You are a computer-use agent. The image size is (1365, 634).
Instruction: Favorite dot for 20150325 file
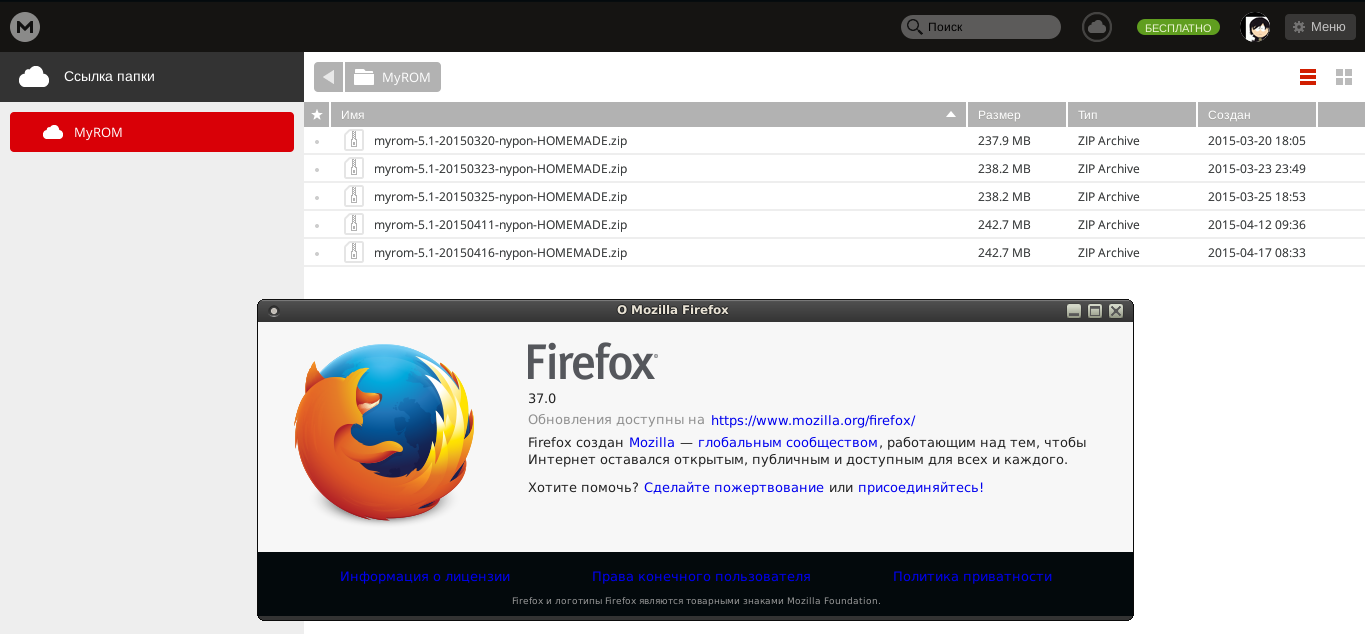click(x=317, y=198)
